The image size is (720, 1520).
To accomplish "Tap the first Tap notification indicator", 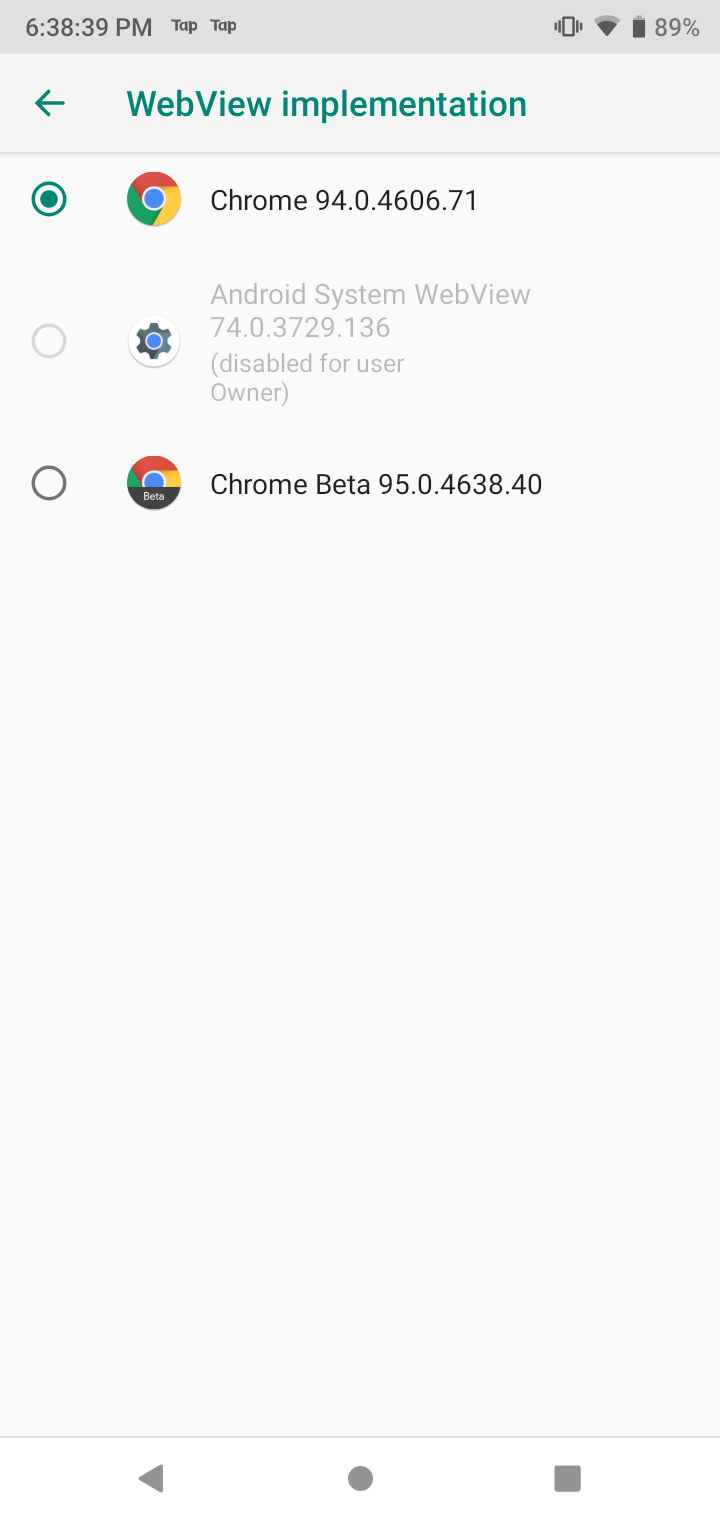I will click(184, 26).
